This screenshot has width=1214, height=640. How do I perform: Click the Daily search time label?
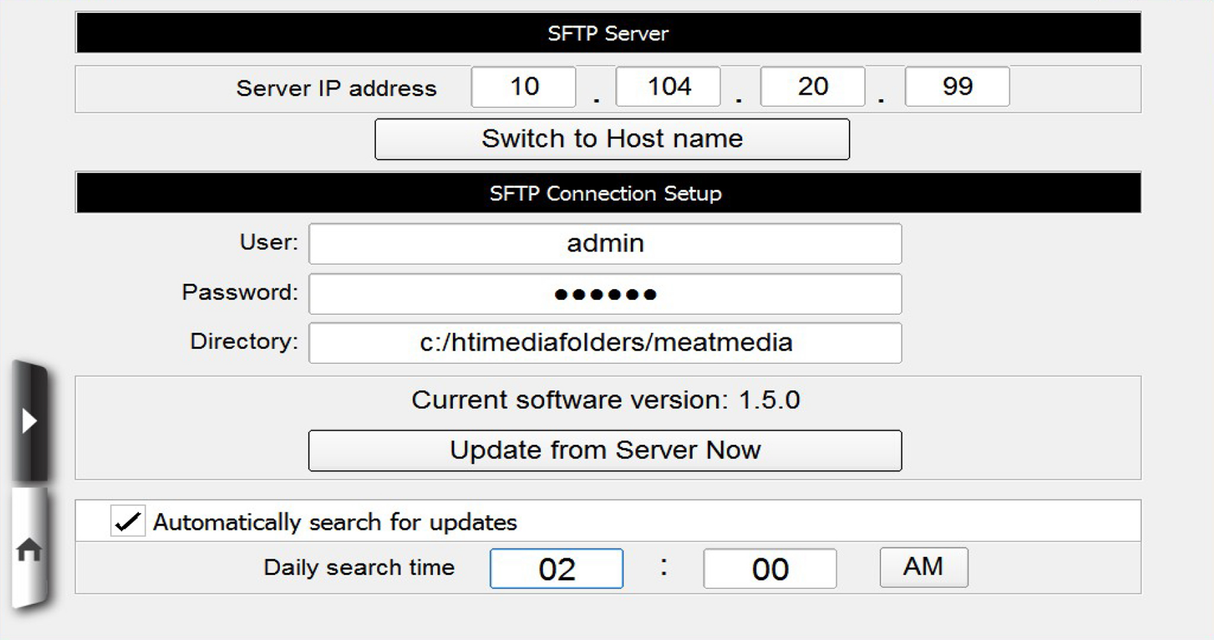(359, 567)
